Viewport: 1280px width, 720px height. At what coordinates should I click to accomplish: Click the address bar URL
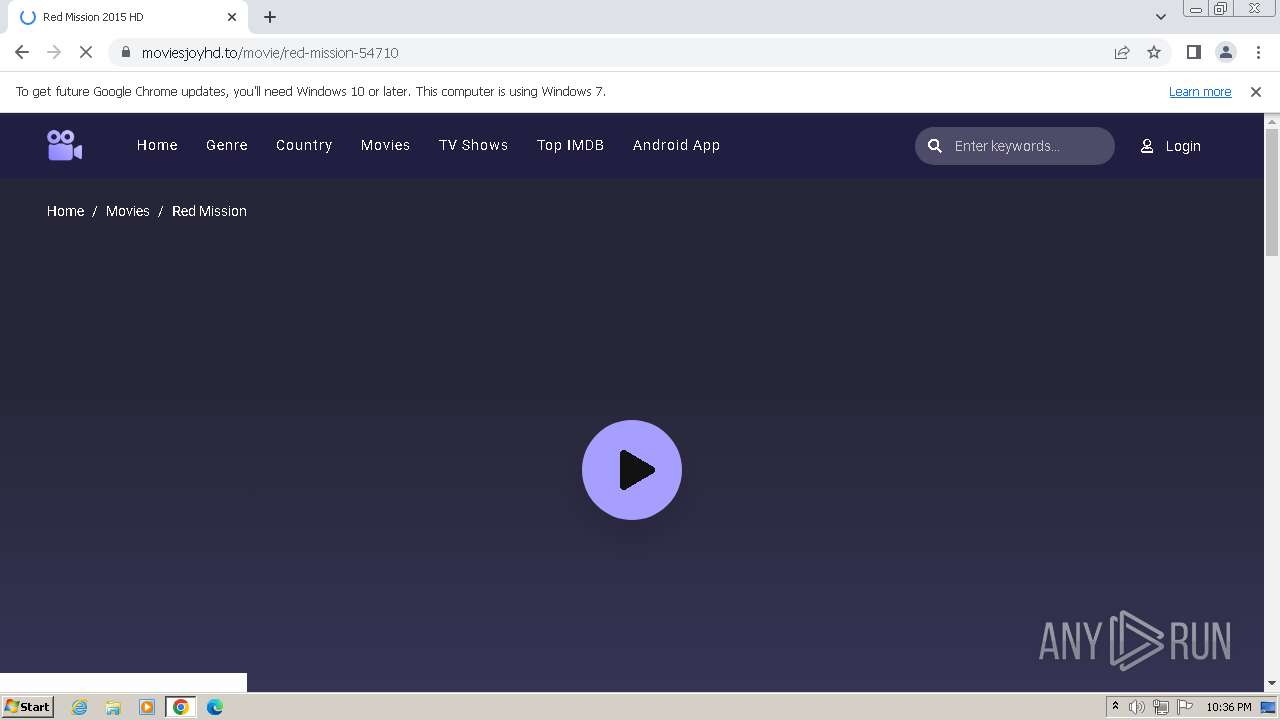pos(270,53)
